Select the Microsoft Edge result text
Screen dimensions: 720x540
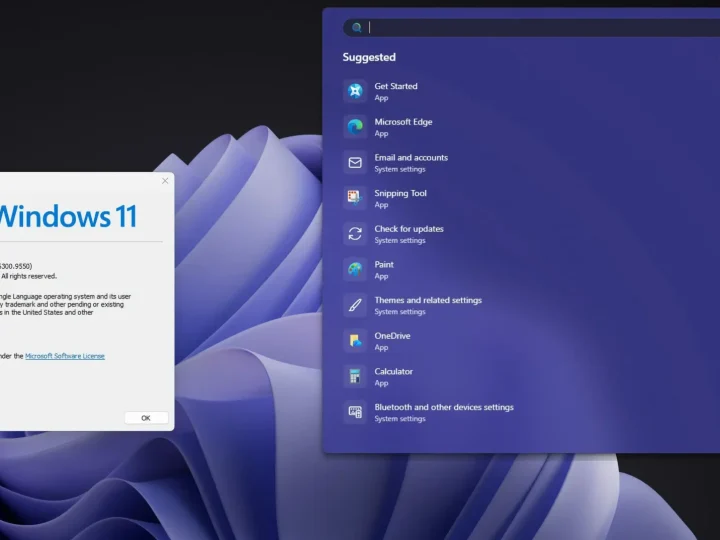pyautogui.click(x=403, y=122)
